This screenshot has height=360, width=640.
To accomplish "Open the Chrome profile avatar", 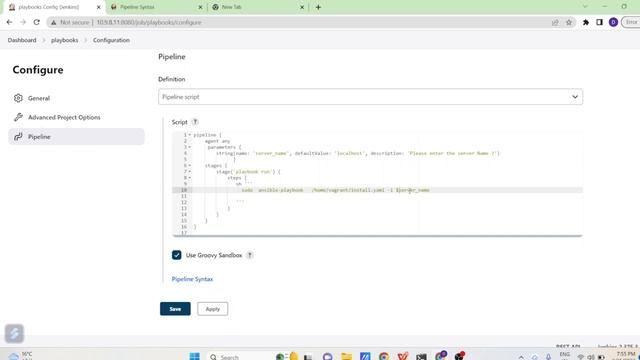I will pyautogui.click(x=613, y=22).
